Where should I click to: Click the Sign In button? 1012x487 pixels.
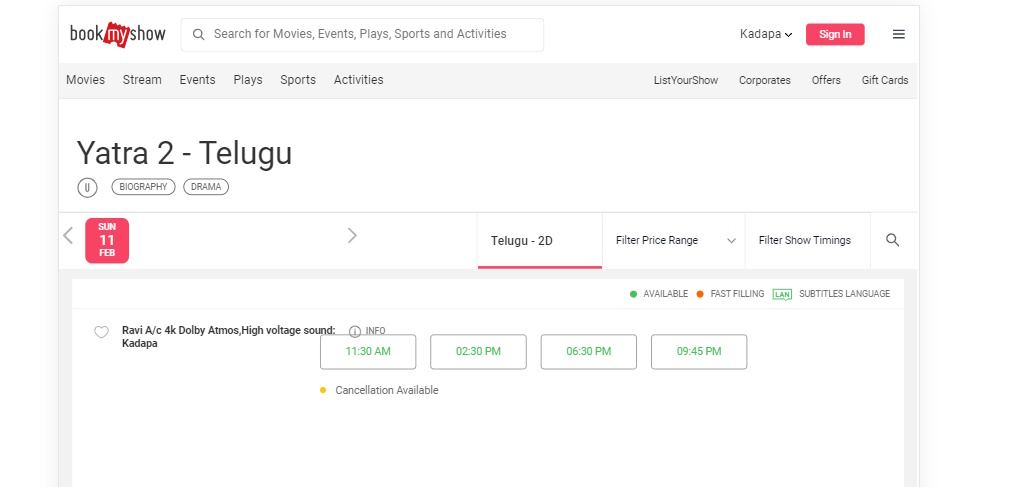pyautogui.click(x=835, y=34)
